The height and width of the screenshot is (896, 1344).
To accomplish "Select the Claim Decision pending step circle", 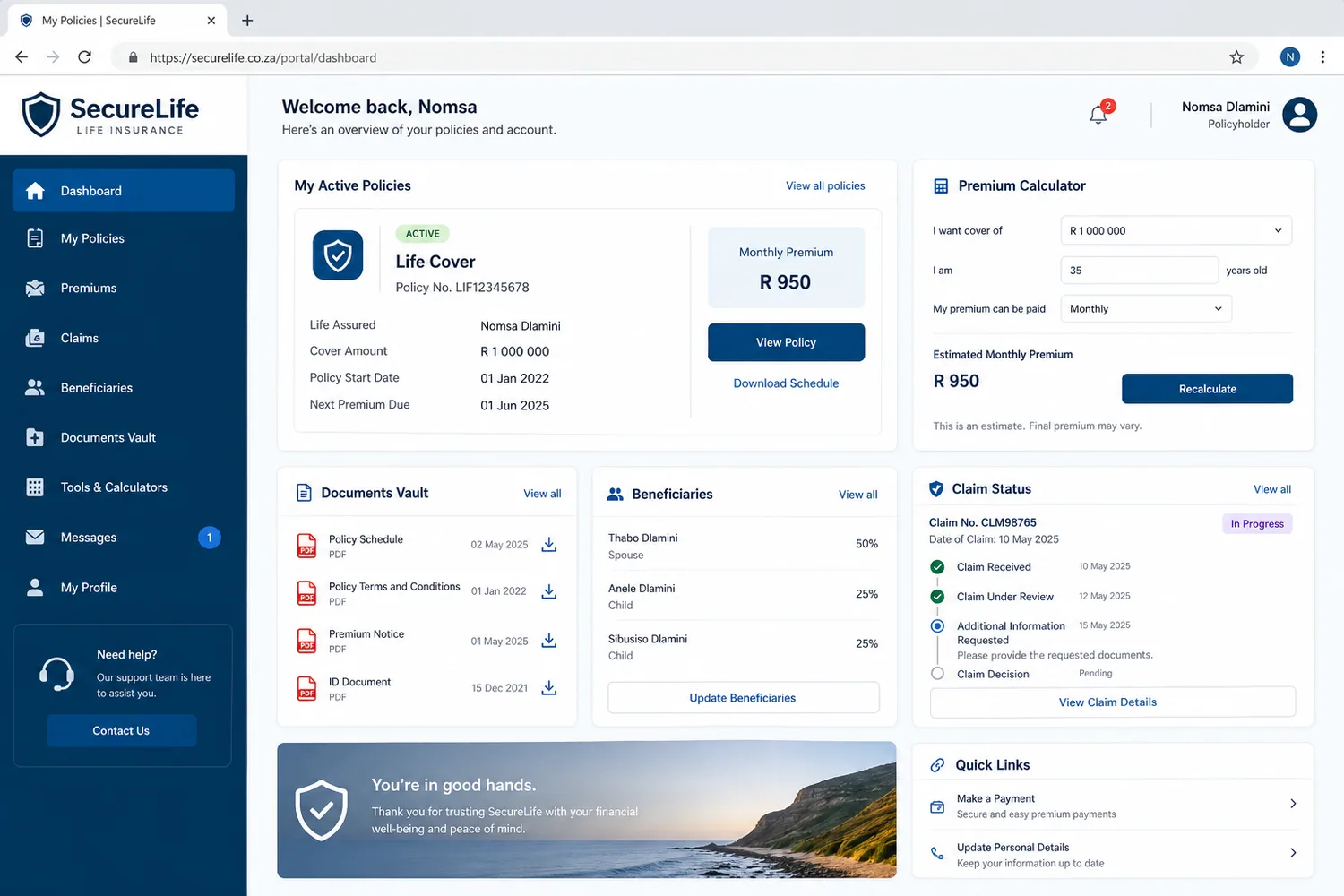I will point(937,674).
